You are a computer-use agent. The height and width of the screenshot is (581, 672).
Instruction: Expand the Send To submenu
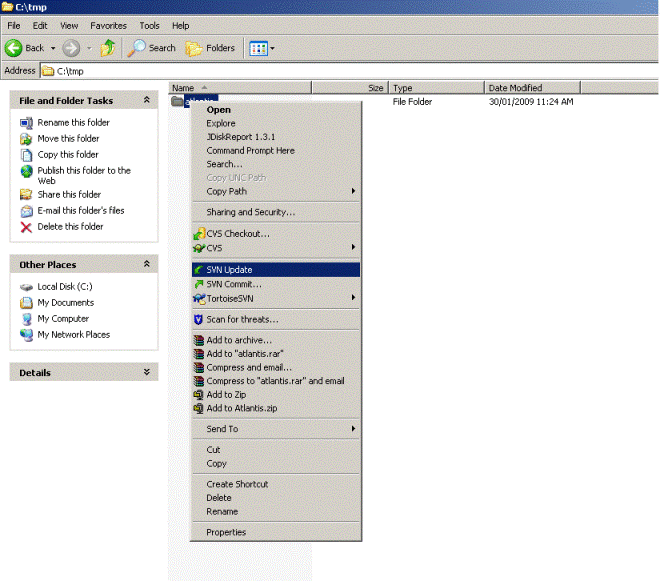click(353, 429)
